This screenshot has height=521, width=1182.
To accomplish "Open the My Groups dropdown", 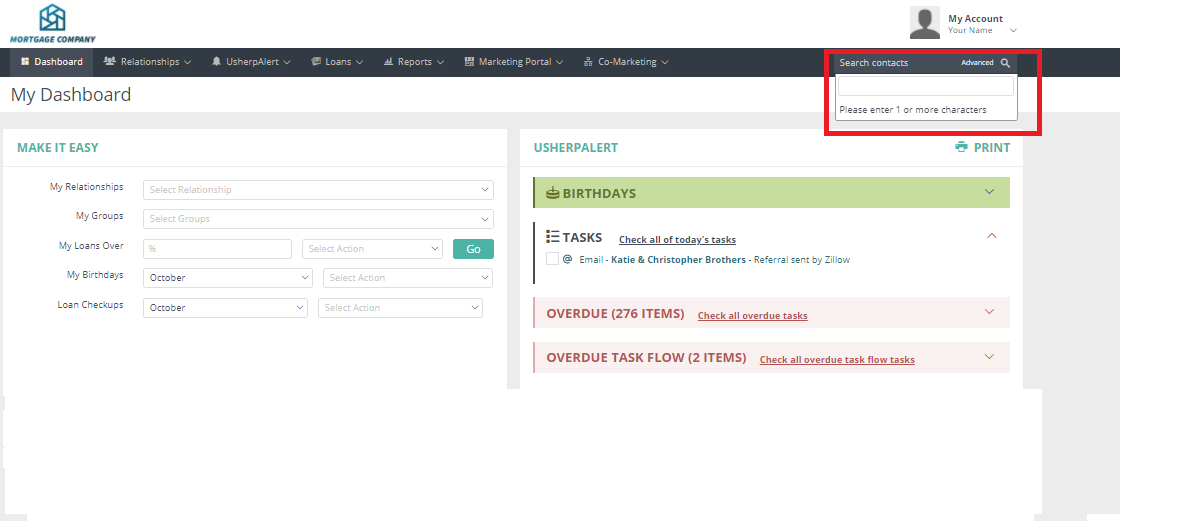I will click(318, 219).
